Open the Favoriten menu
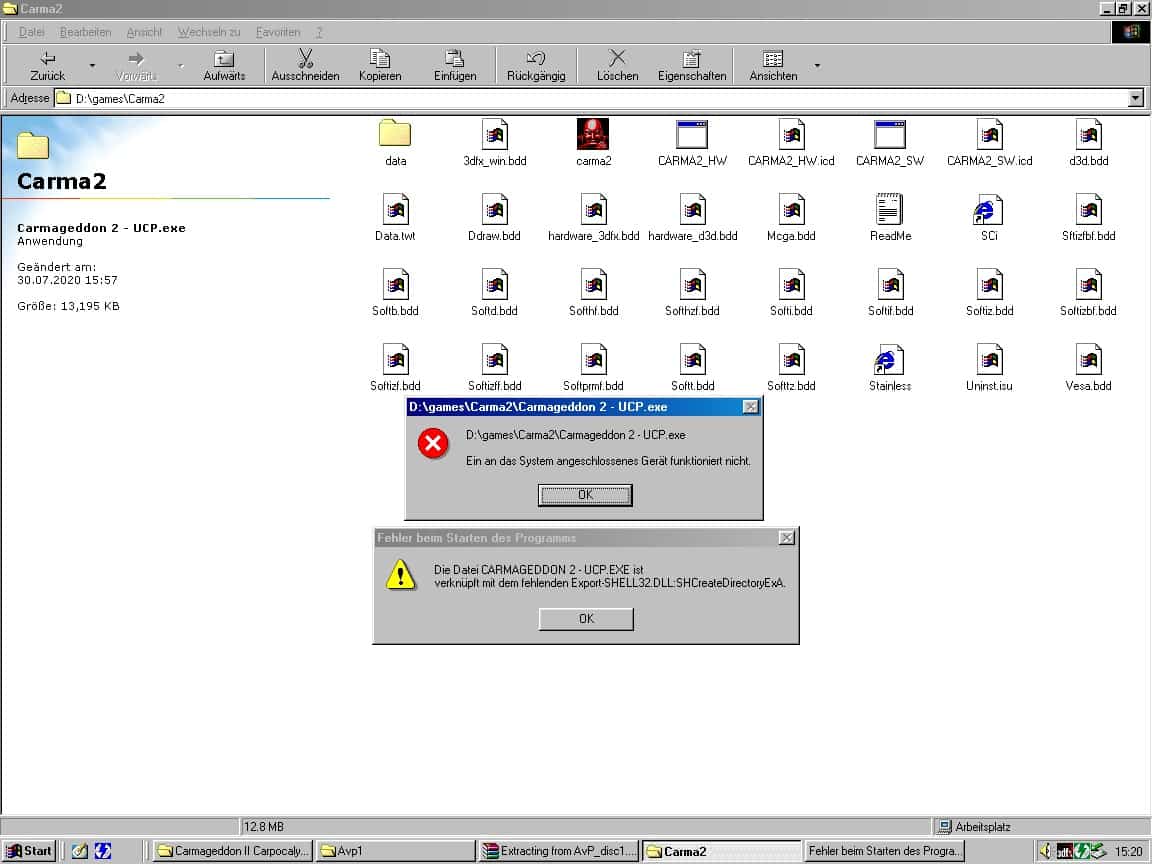 coord(278,32)
